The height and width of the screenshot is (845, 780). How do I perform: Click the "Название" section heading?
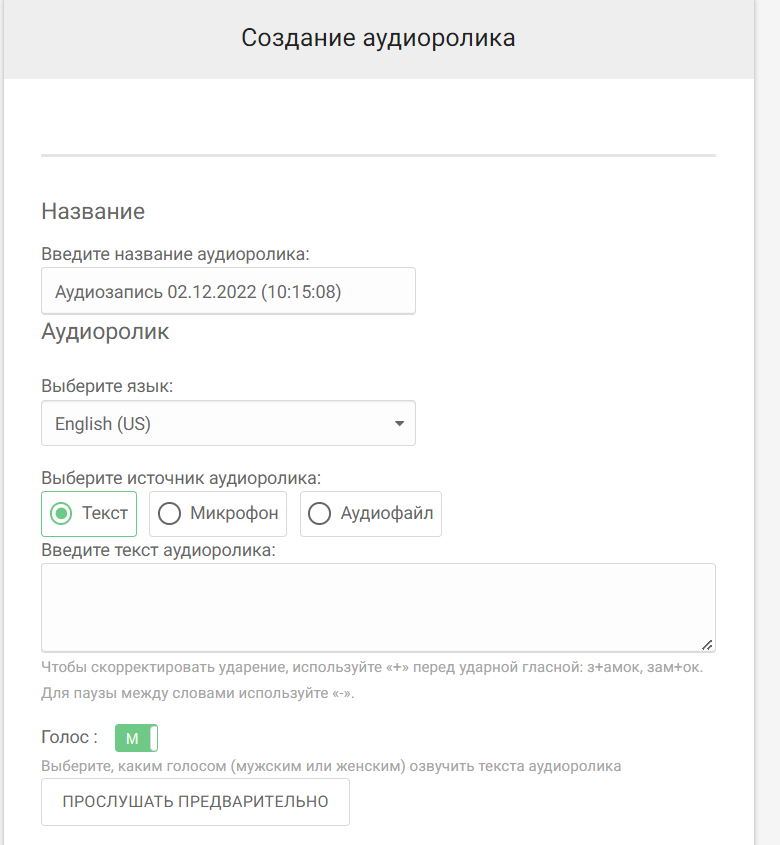click(93, 211)
